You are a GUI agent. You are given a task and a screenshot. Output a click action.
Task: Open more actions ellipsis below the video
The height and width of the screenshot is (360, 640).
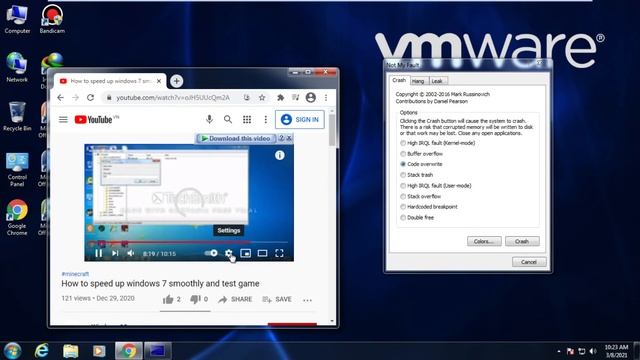point(307,300)
